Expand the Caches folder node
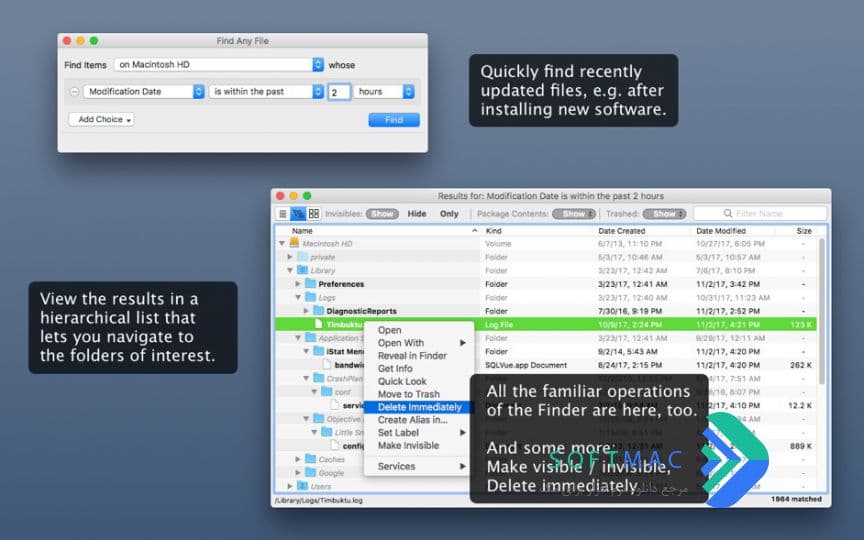The width and height of the screenshot is (864, 540). (x=298, y=459)
